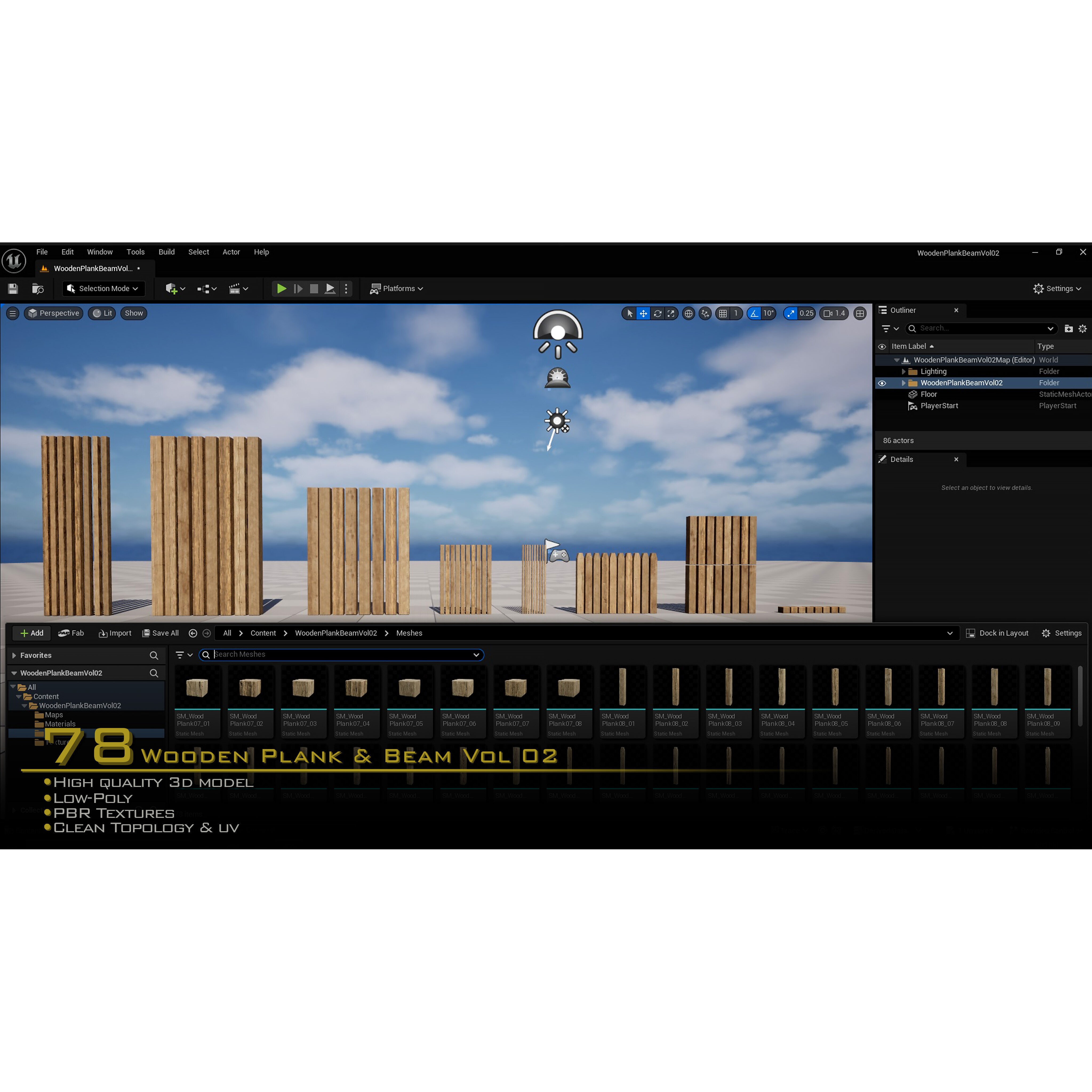Click Save All in Content Browser
Viewport: 1092px width, 1092px height.
coord(161,633)
